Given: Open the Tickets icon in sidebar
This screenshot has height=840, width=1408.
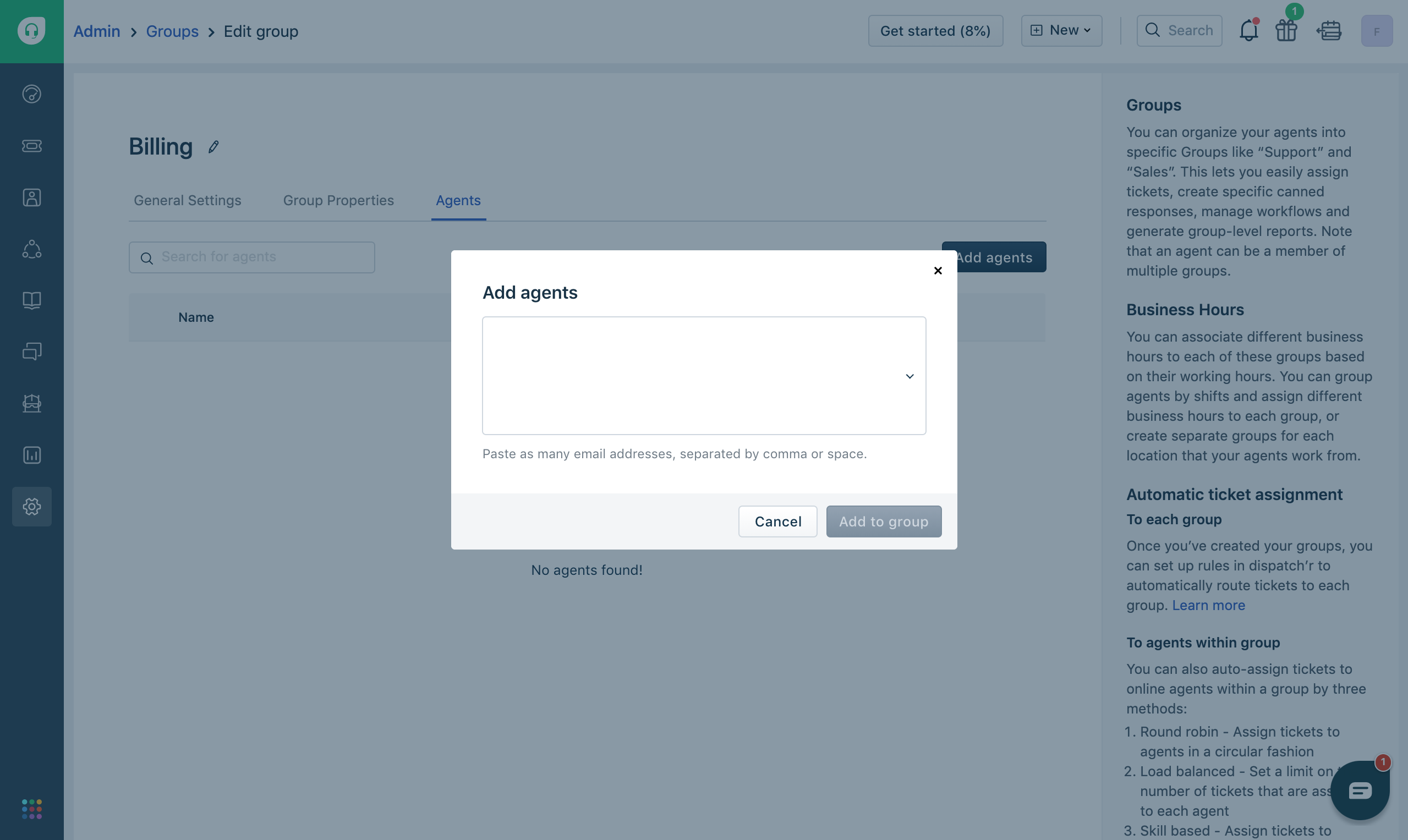Looking at the screenshot, I should click(x=32, y=146).
